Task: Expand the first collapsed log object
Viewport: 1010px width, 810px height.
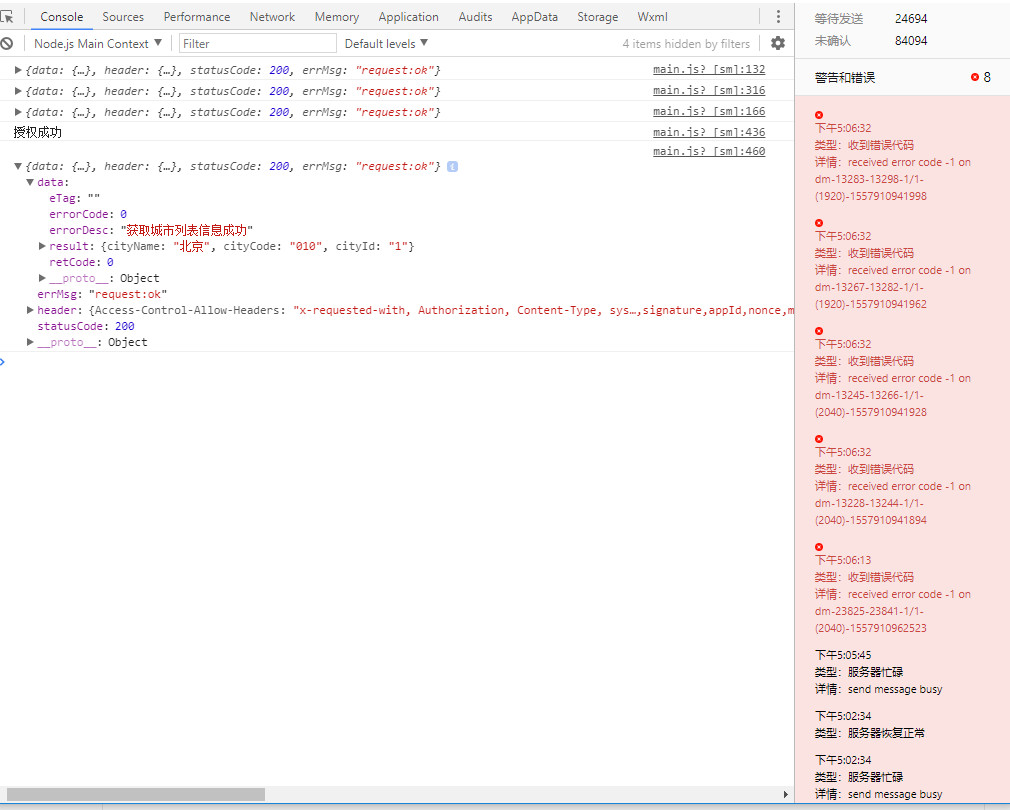Action: 18,70
